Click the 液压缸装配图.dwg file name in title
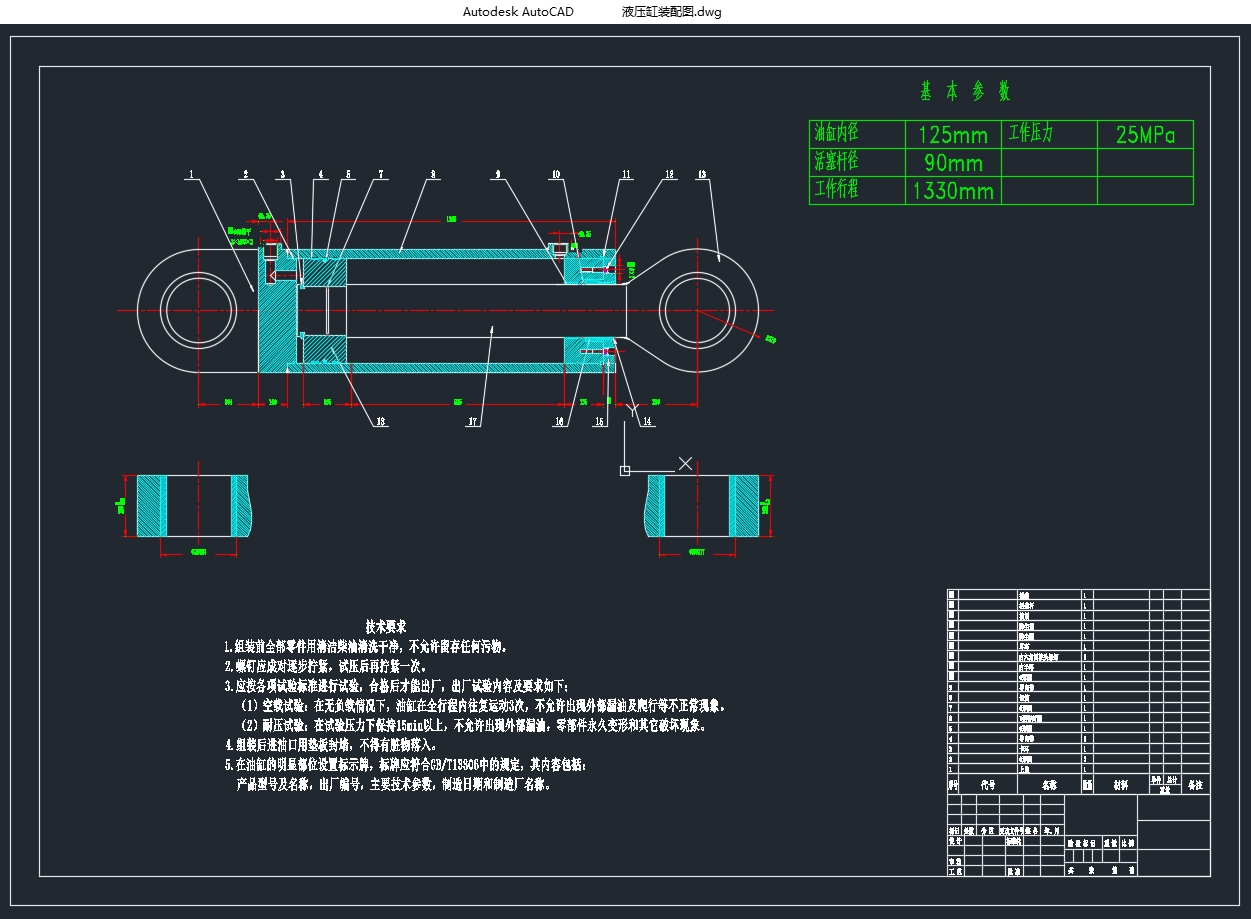Viewport: 1251px width, 919px height. tap(671, 12)
